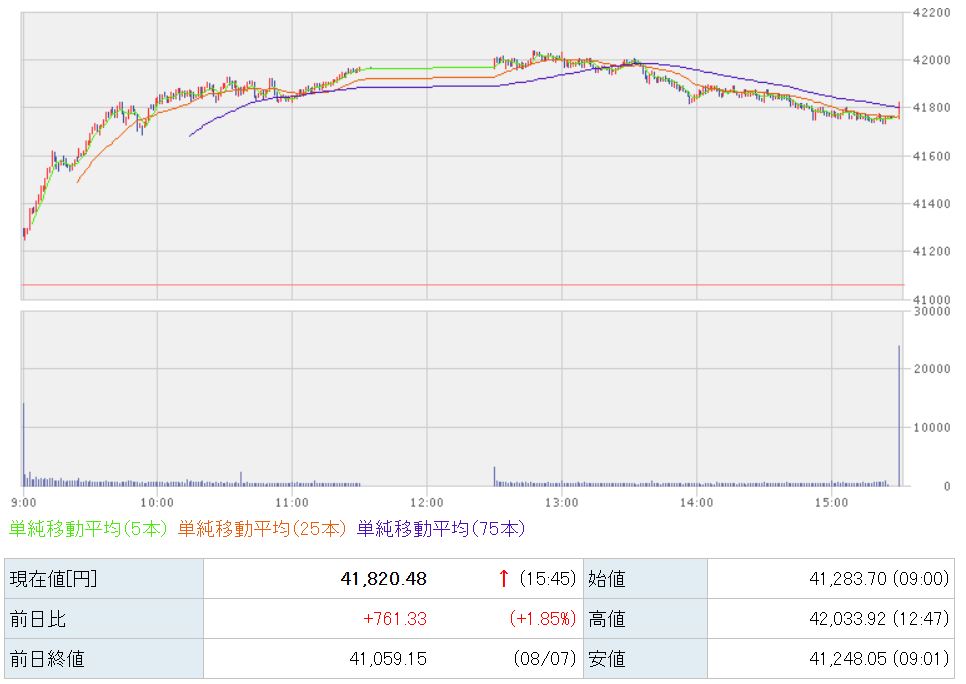Click the opening volume spike at 9:00
Image resolution: width=966 pixels, height=684 pixels.
point(23,444)
